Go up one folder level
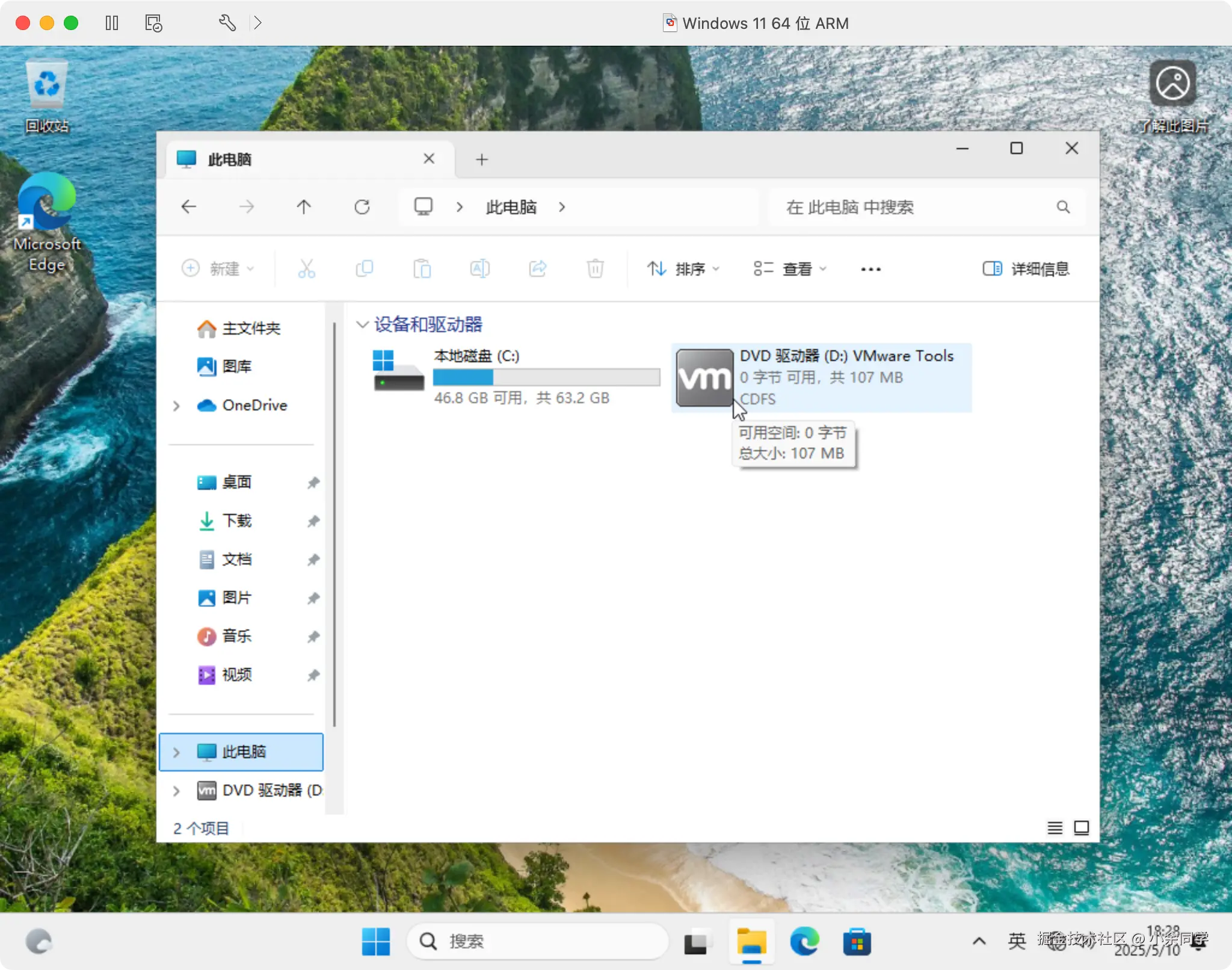This screenshot has width=1232, height=970. pyautogui.click(x=304, y=207)
